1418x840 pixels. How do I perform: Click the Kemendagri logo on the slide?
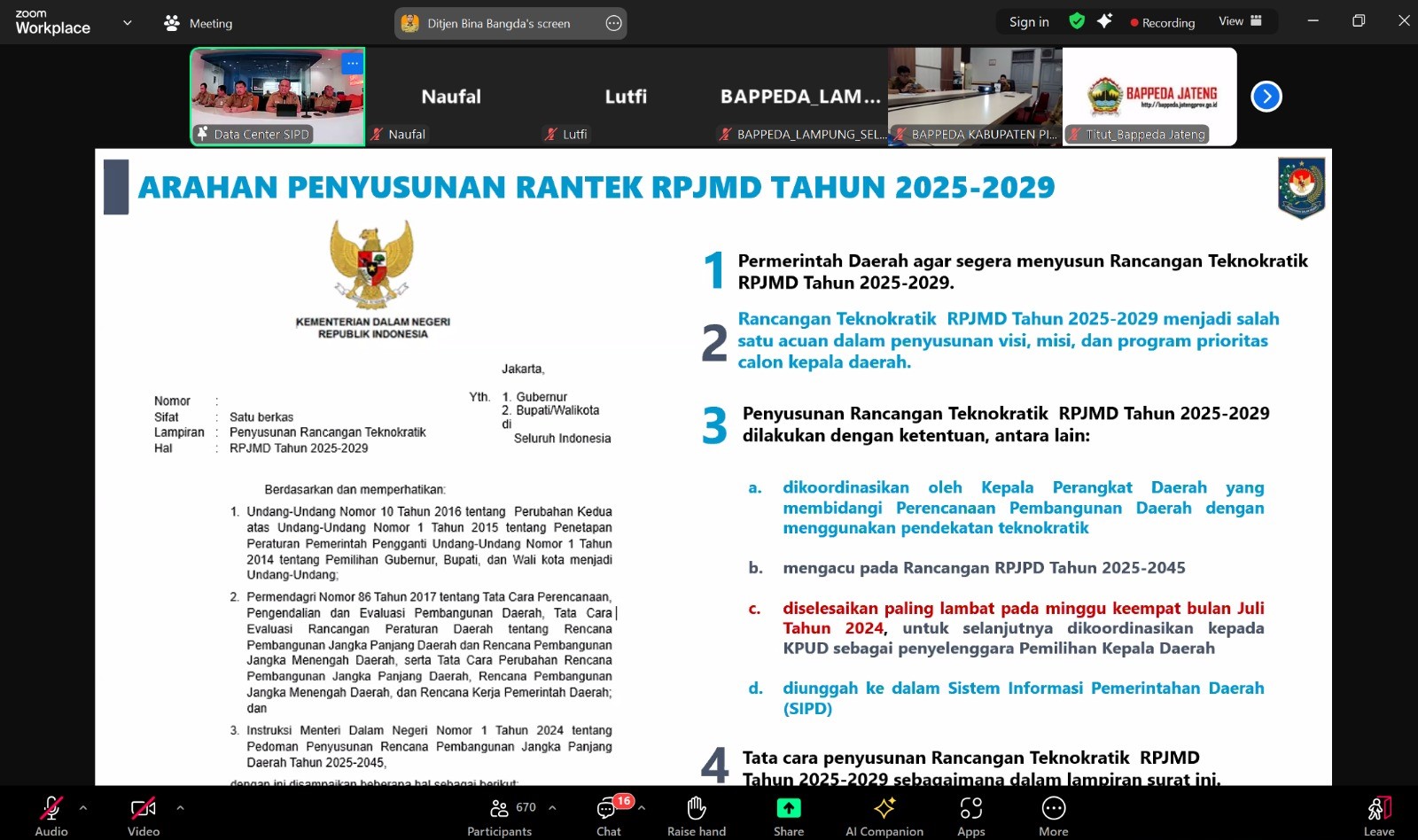click(1301, 188)
